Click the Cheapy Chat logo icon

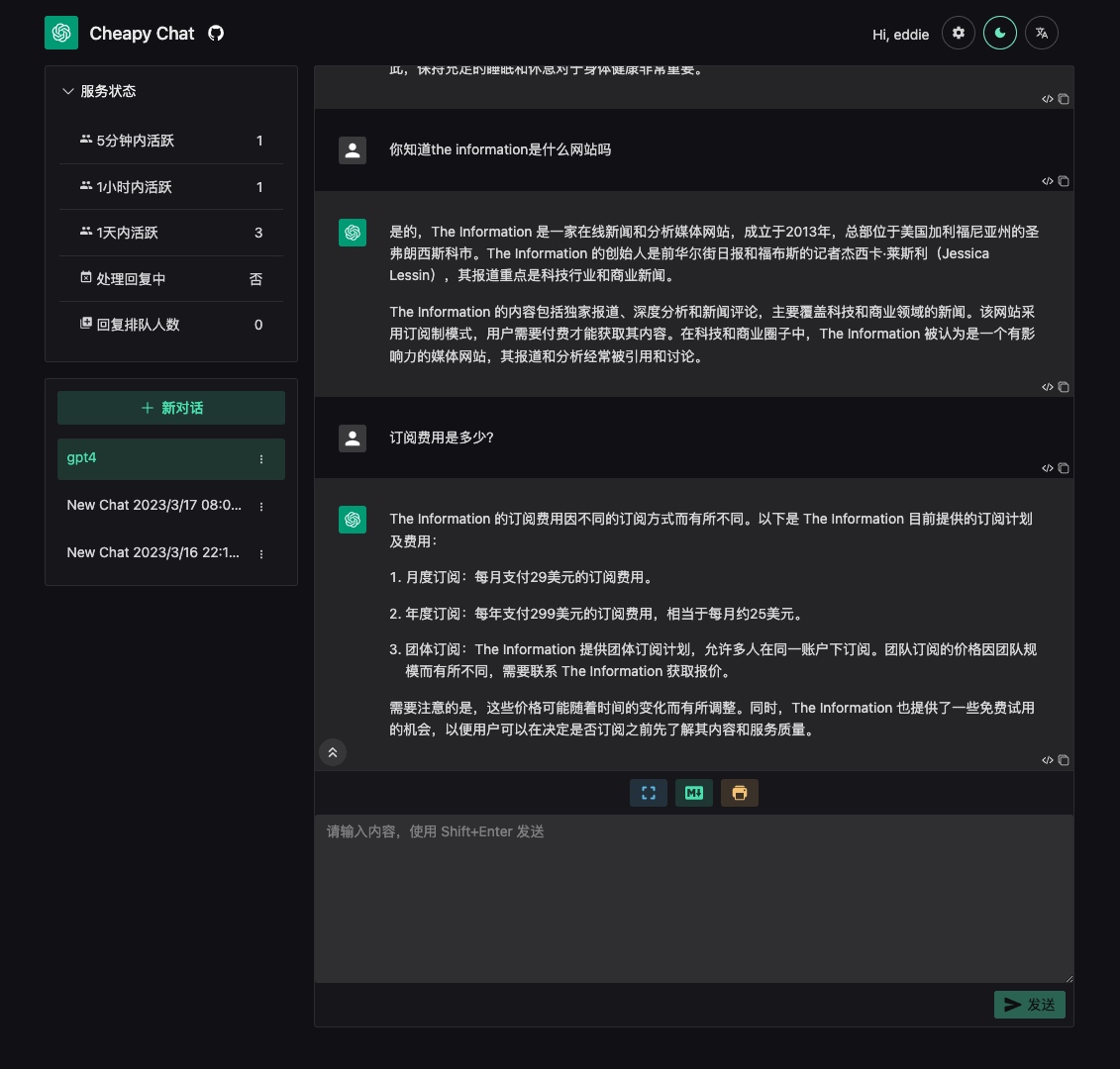tap(61, 33)
